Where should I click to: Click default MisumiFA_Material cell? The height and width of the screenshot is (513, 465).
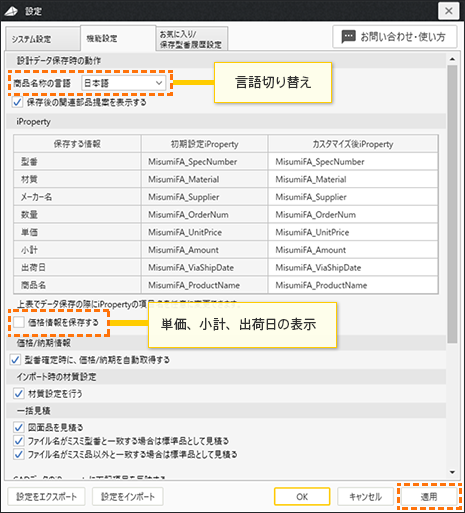coord(204,179)
